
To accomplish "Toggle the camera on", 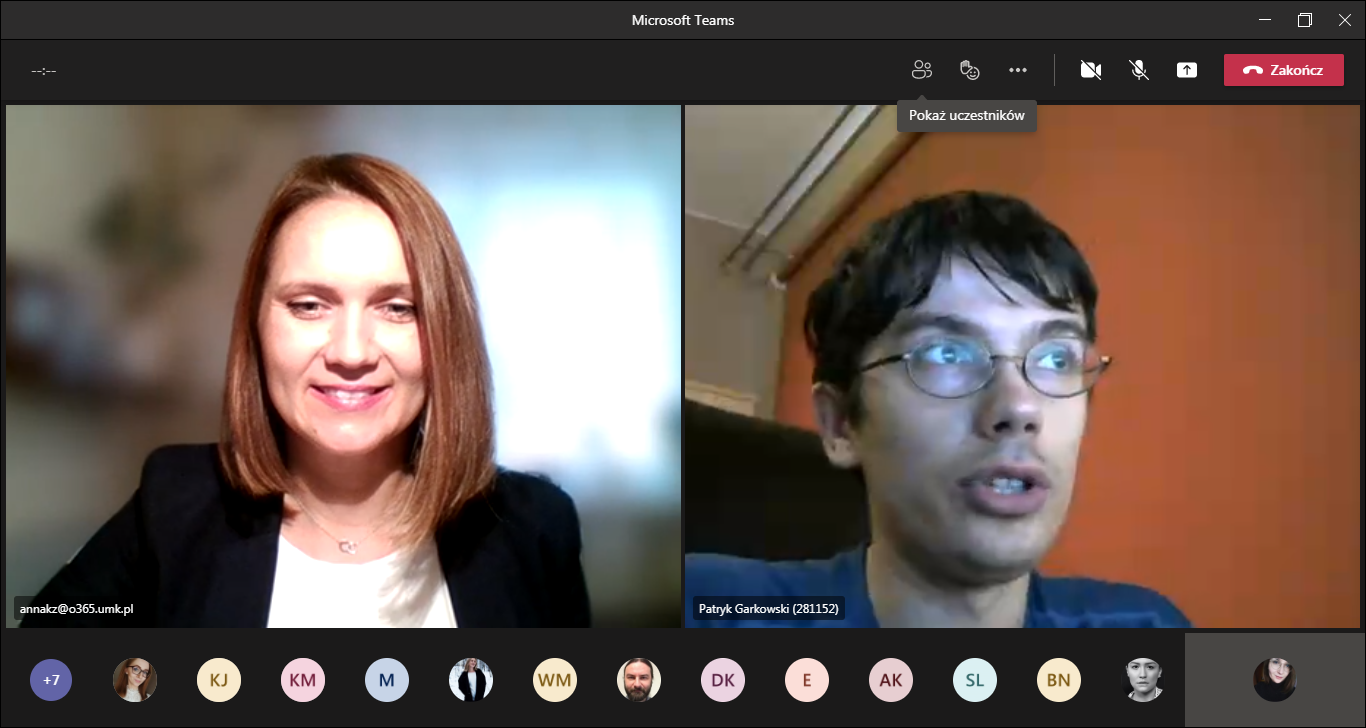I will (x=1091, y=70).
